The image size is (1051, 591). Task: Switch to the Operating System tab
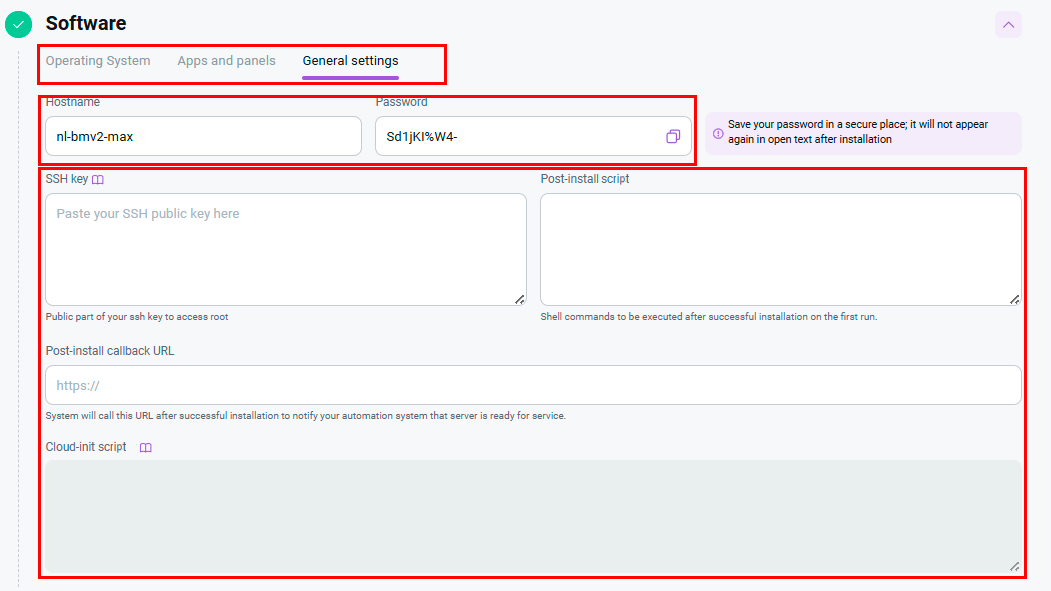point(98,61)
